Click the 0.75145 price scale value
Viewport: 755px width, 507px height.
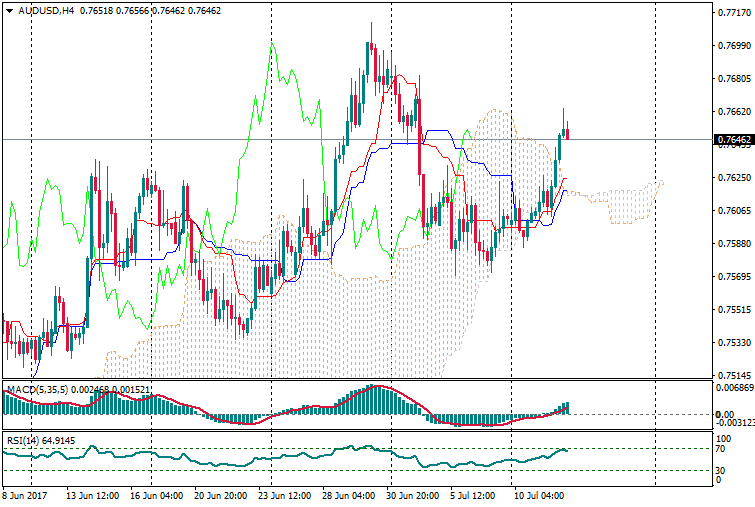coord(734,375)
